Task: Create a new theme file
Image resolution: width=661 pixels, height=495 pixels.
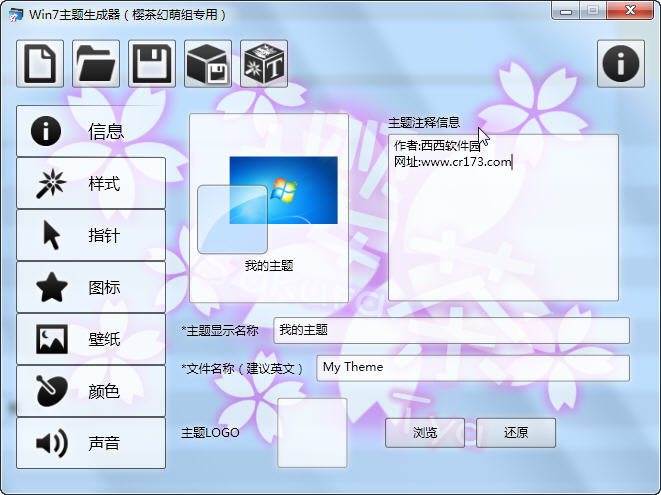Action: (x=40, y=64)
